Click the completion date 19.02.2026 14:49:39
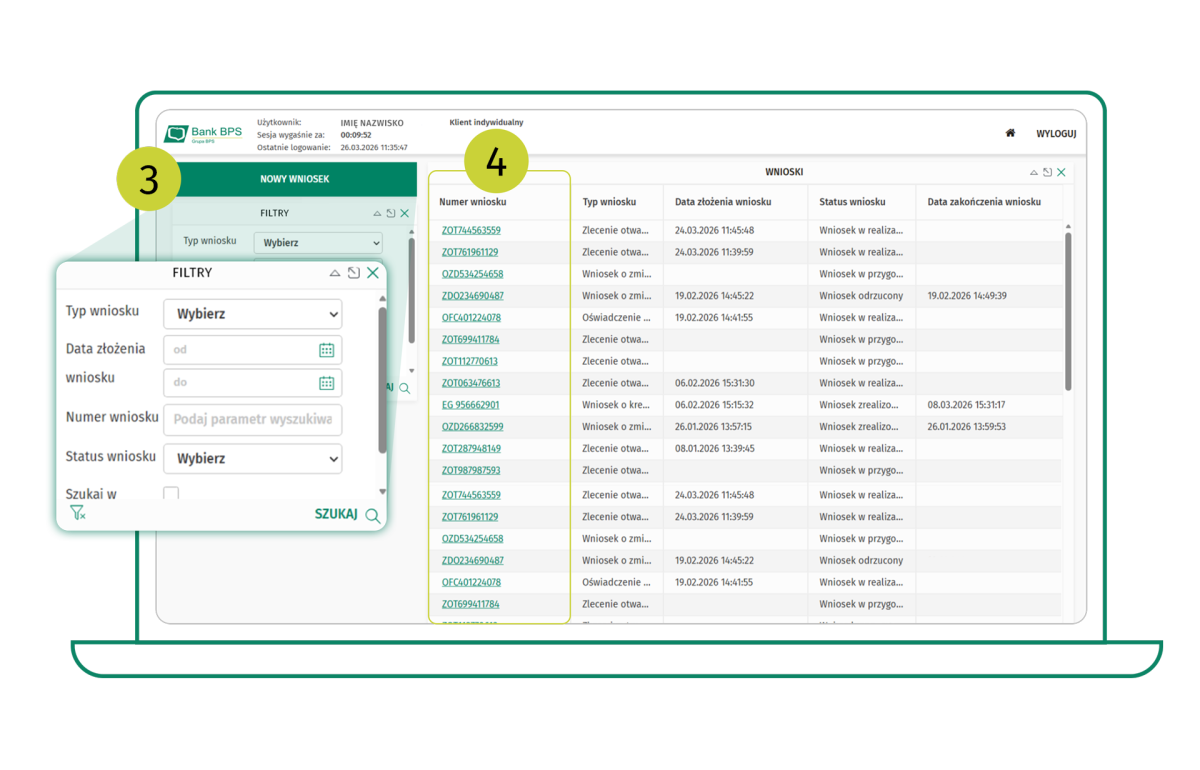This screenshot has width=1200, height=770. click(967, 296)
